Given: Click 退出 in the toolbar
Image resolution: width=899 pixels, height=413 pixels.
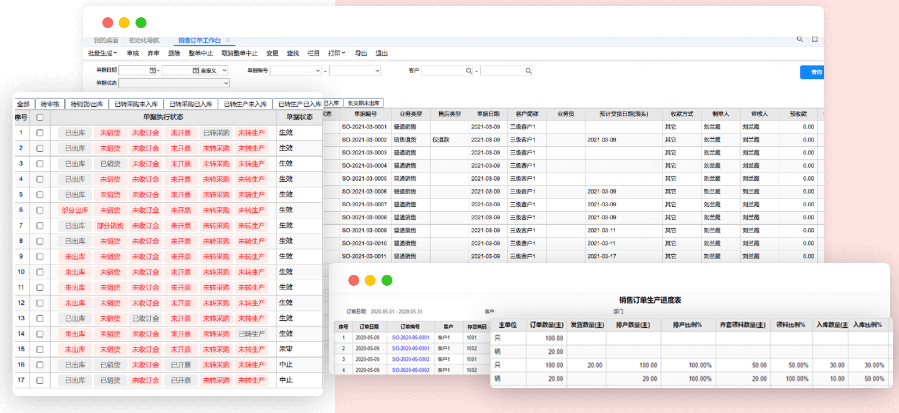Looking at the screenshot, I should click(381, 53).
